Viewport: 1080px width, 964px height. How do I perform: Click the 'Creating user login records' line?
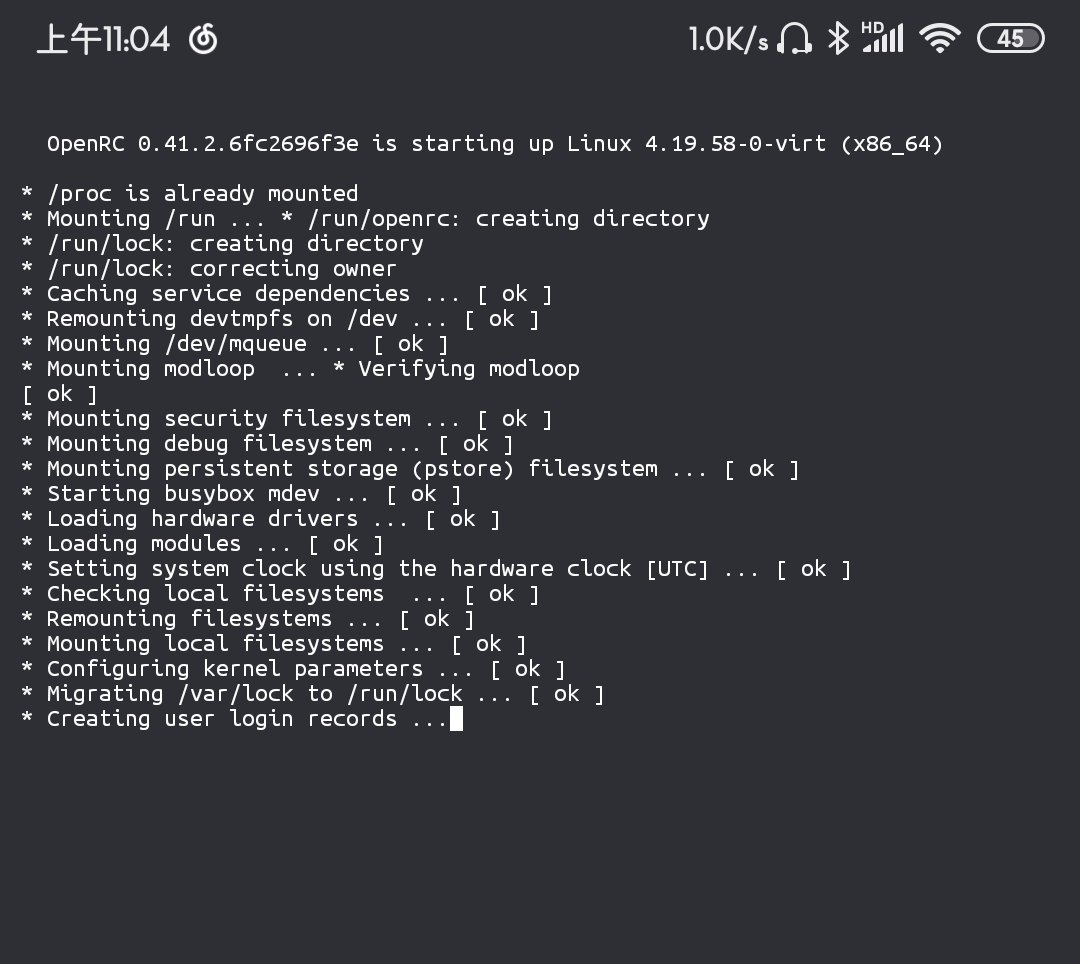[x=235, y=719]
